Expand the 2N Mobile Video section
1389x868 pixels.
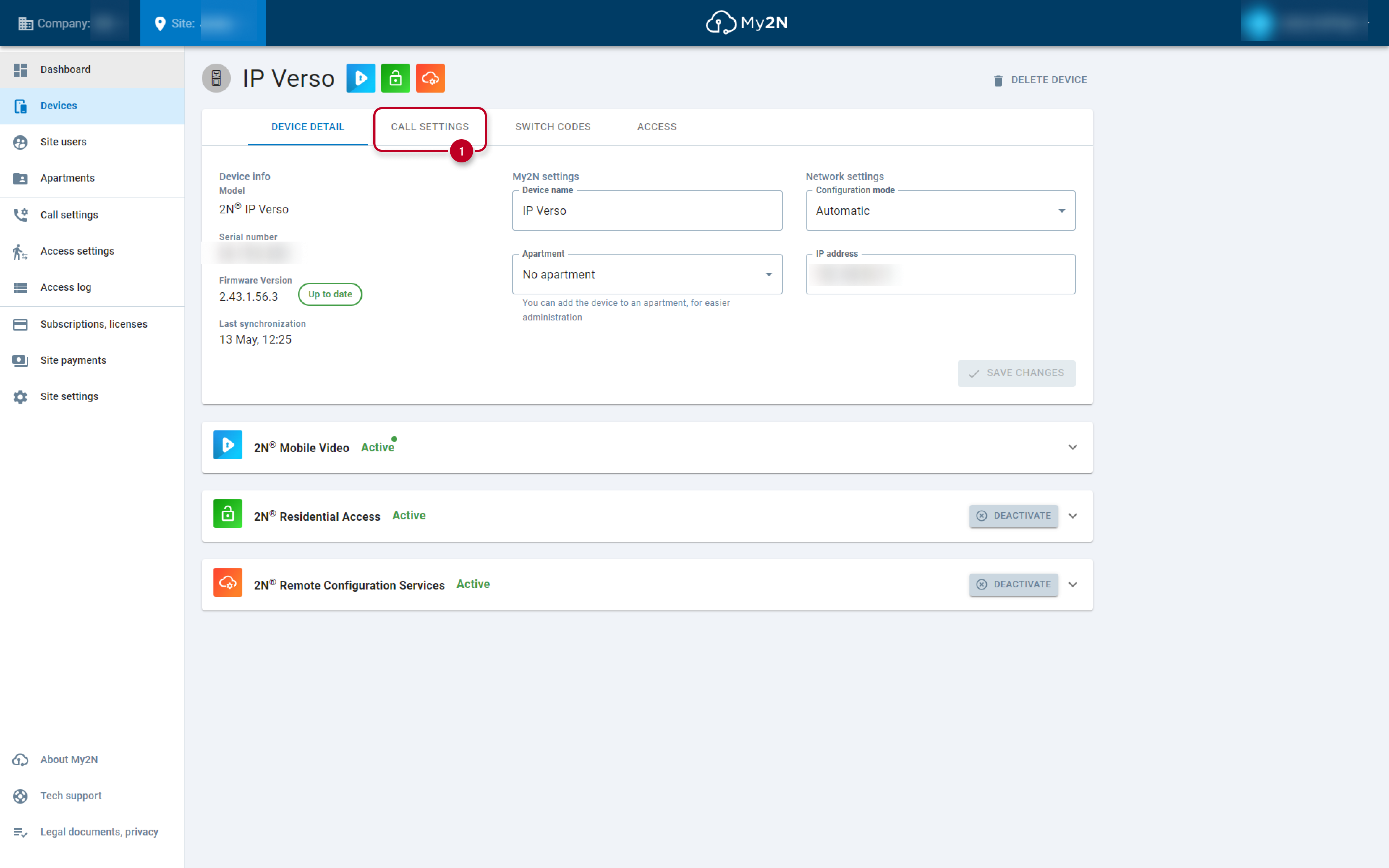click(1072, 447)
